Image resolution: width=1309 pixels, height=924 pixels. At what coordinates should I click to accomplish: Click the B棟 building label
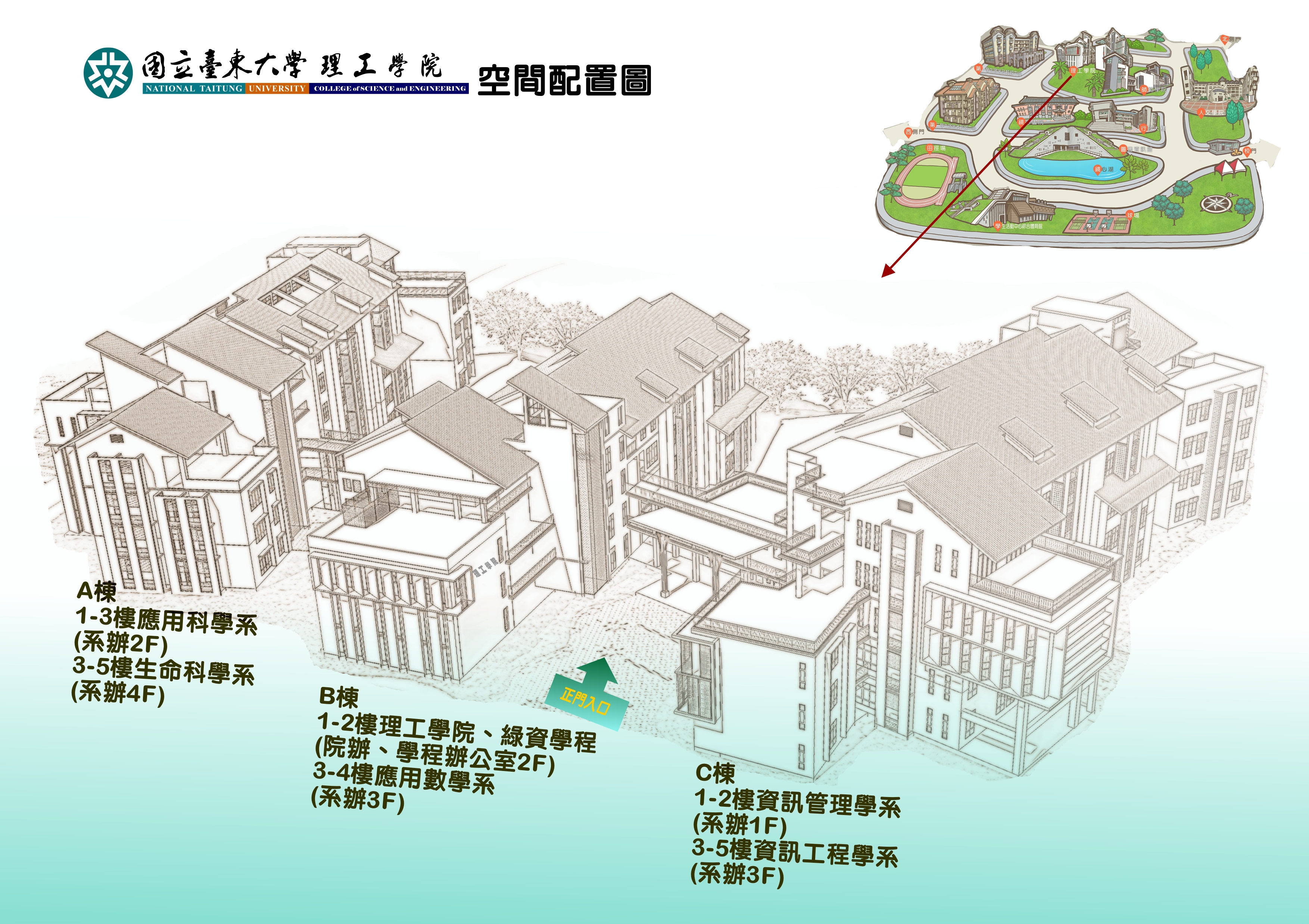(x=339, y=697)
